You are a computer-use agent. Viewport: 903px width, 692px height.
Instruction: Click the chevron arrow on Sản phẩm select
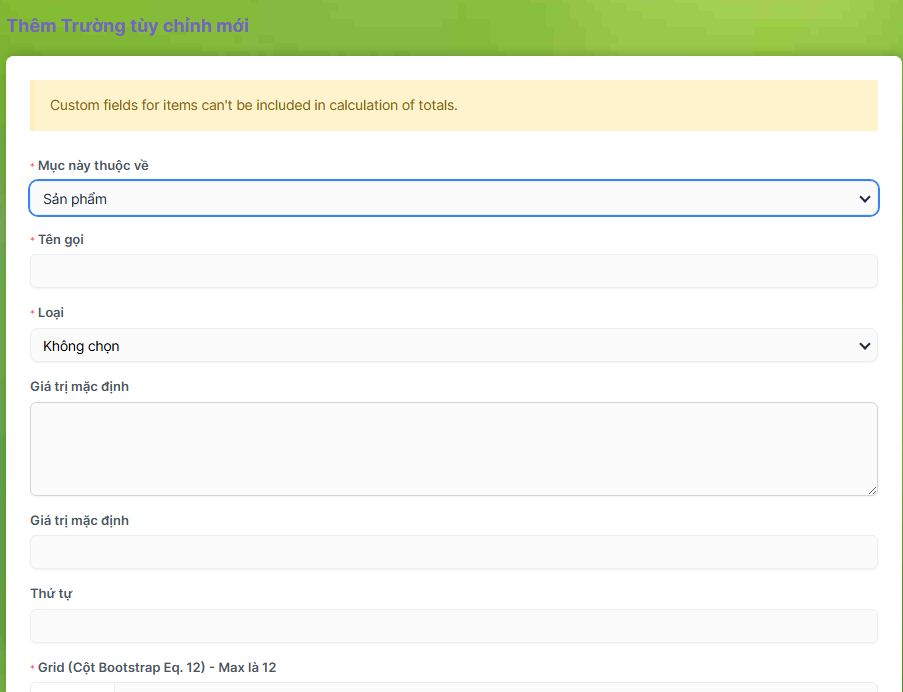click(864, 199)
